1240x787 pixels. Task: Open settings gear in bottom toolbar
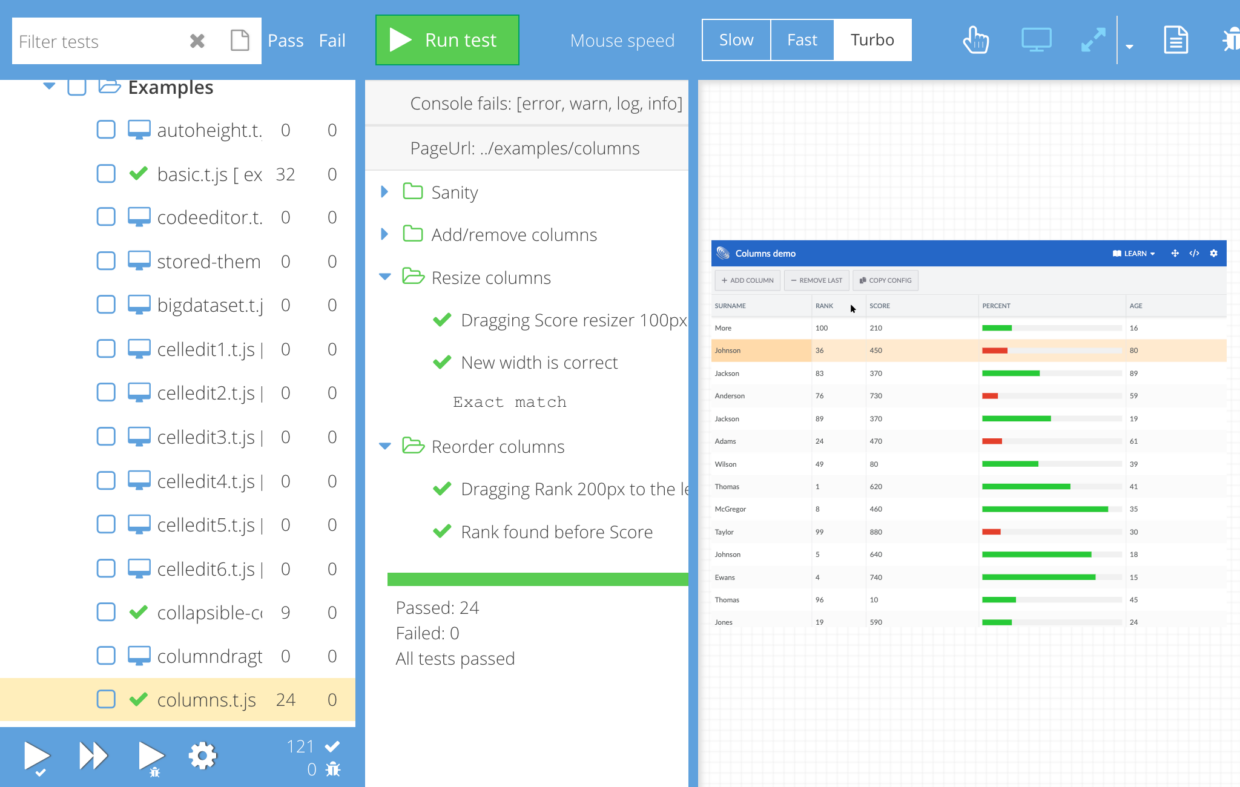pyautogui.click(x=202, y=755)
